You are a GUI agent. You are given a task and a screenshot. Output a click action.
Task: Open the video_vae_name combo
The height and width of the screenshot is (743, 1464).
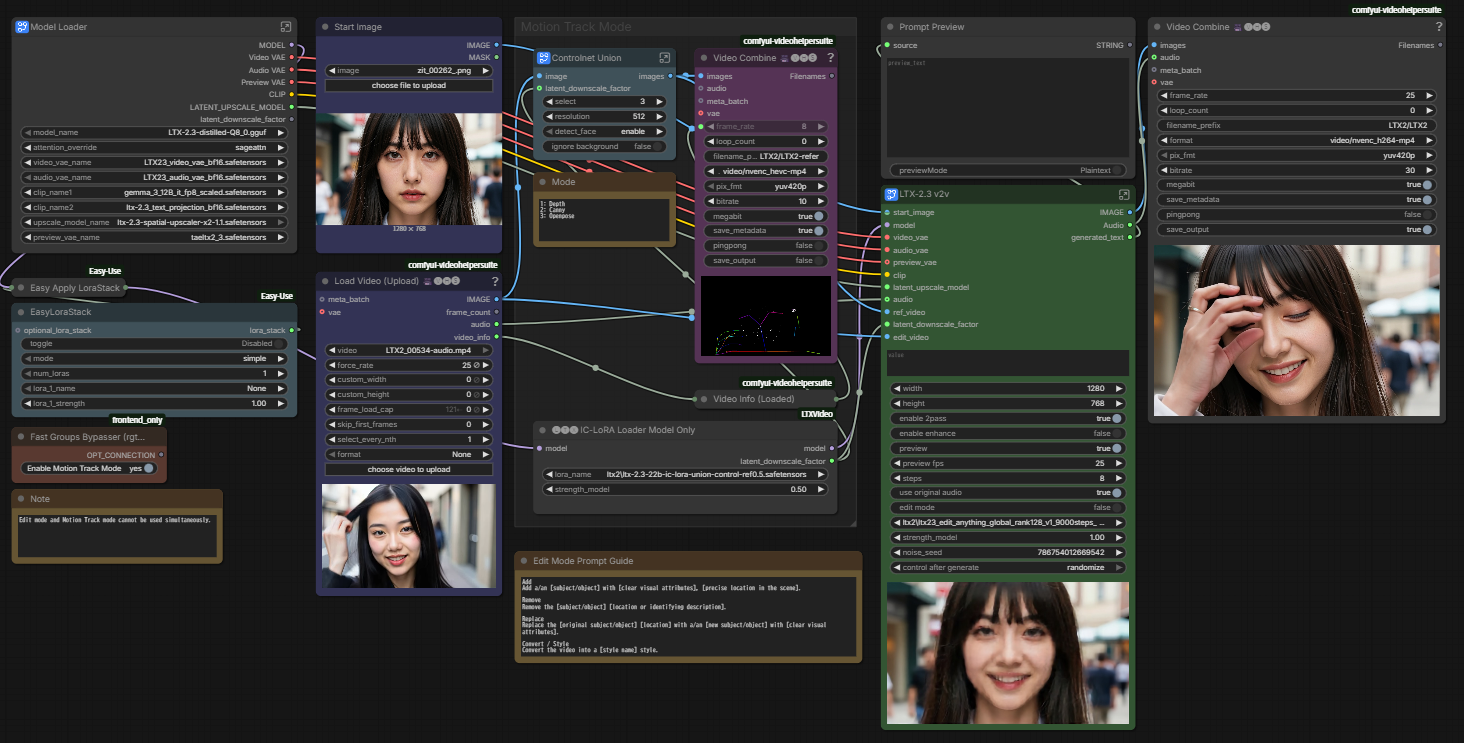(x=154, y=162)
